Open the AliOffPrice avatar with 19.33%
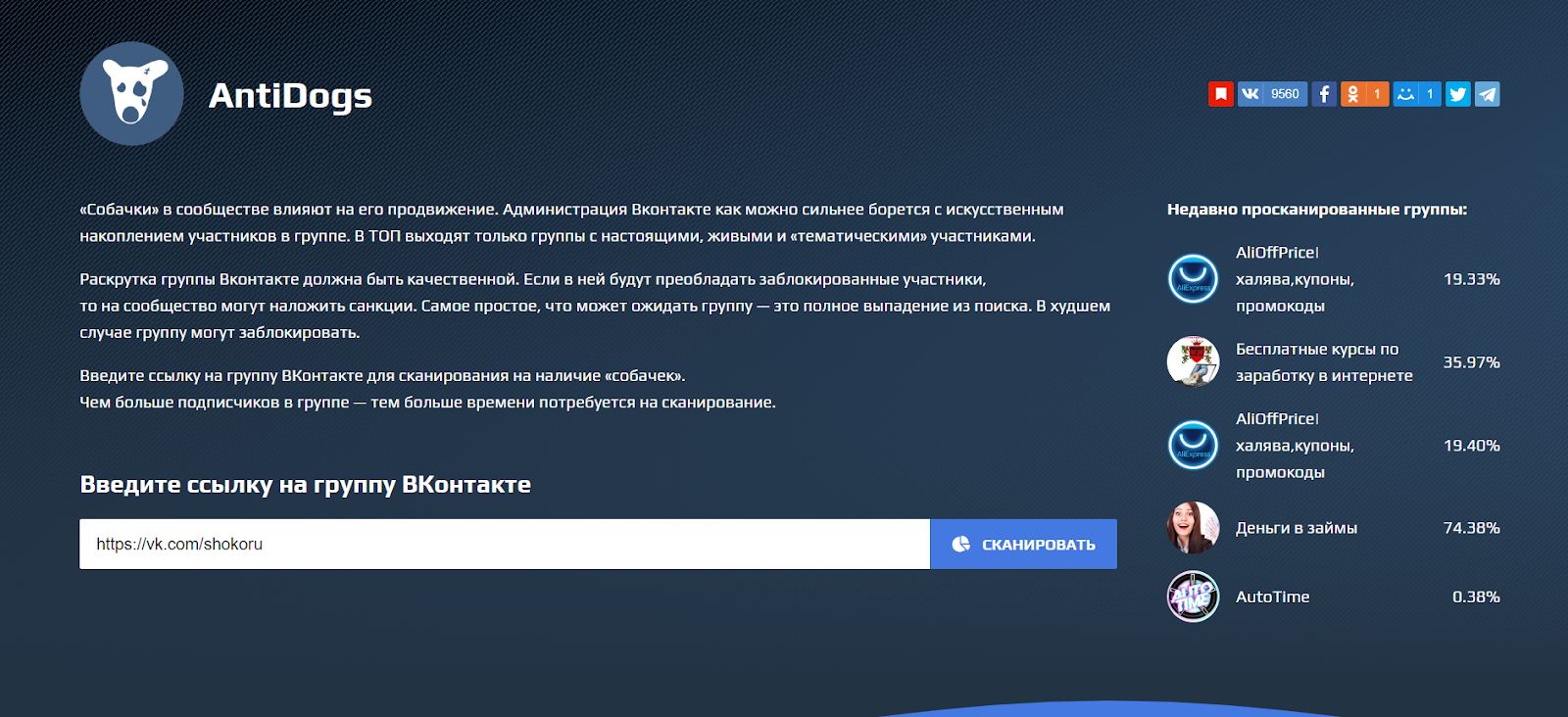This screenshot has width=1568, height=717. coord(1193,279)
